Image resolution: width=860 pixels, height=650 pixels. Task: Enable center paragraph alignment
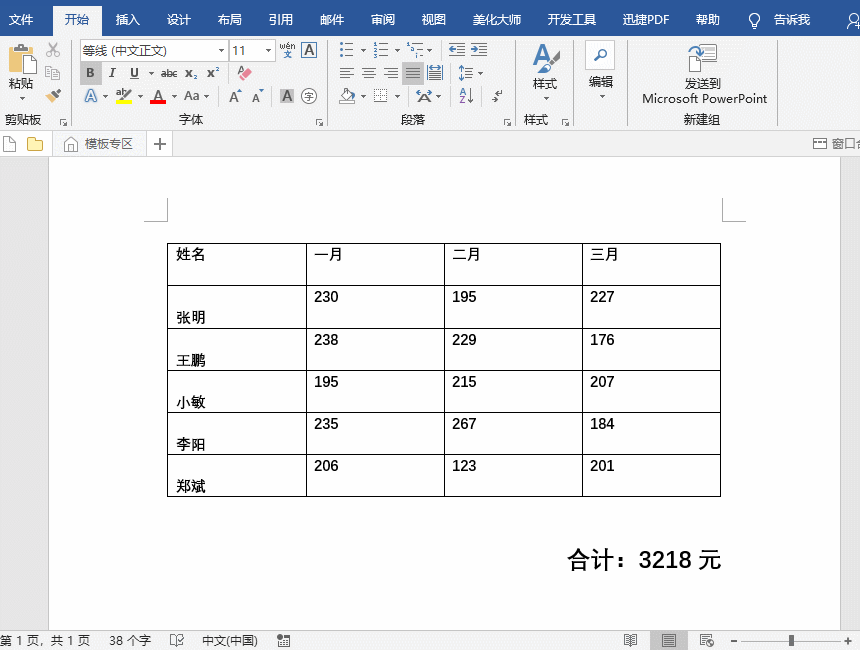tap(369, 72)
